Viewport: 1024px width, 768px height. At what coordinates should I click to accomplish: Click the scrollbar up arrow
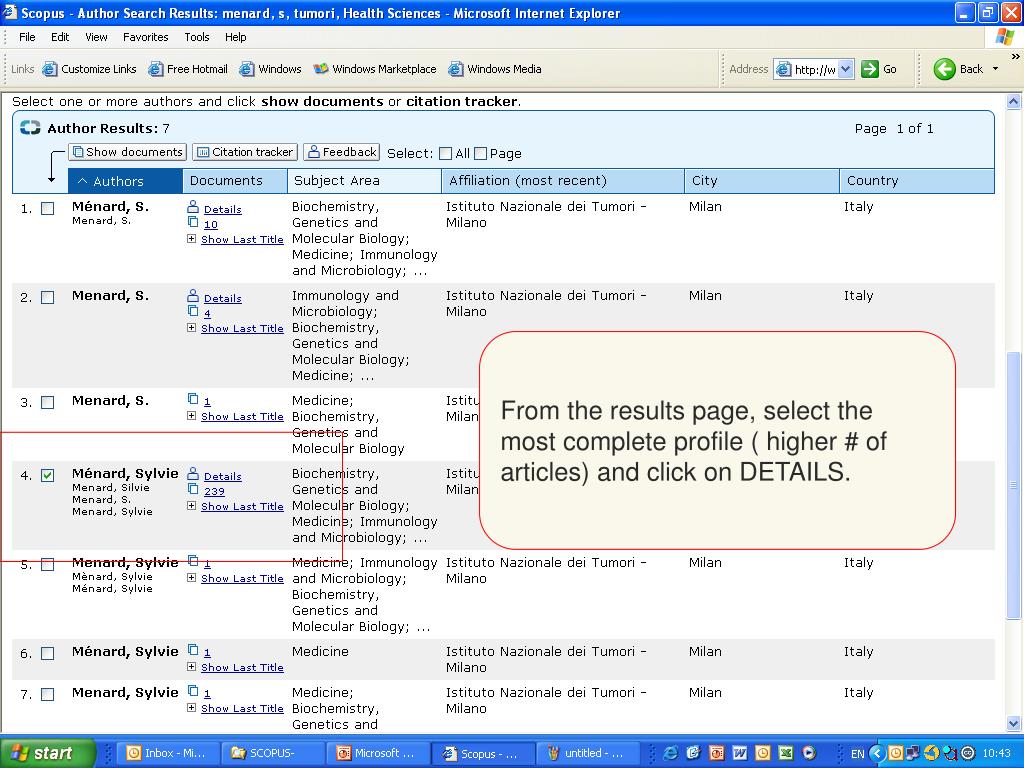1014,101
